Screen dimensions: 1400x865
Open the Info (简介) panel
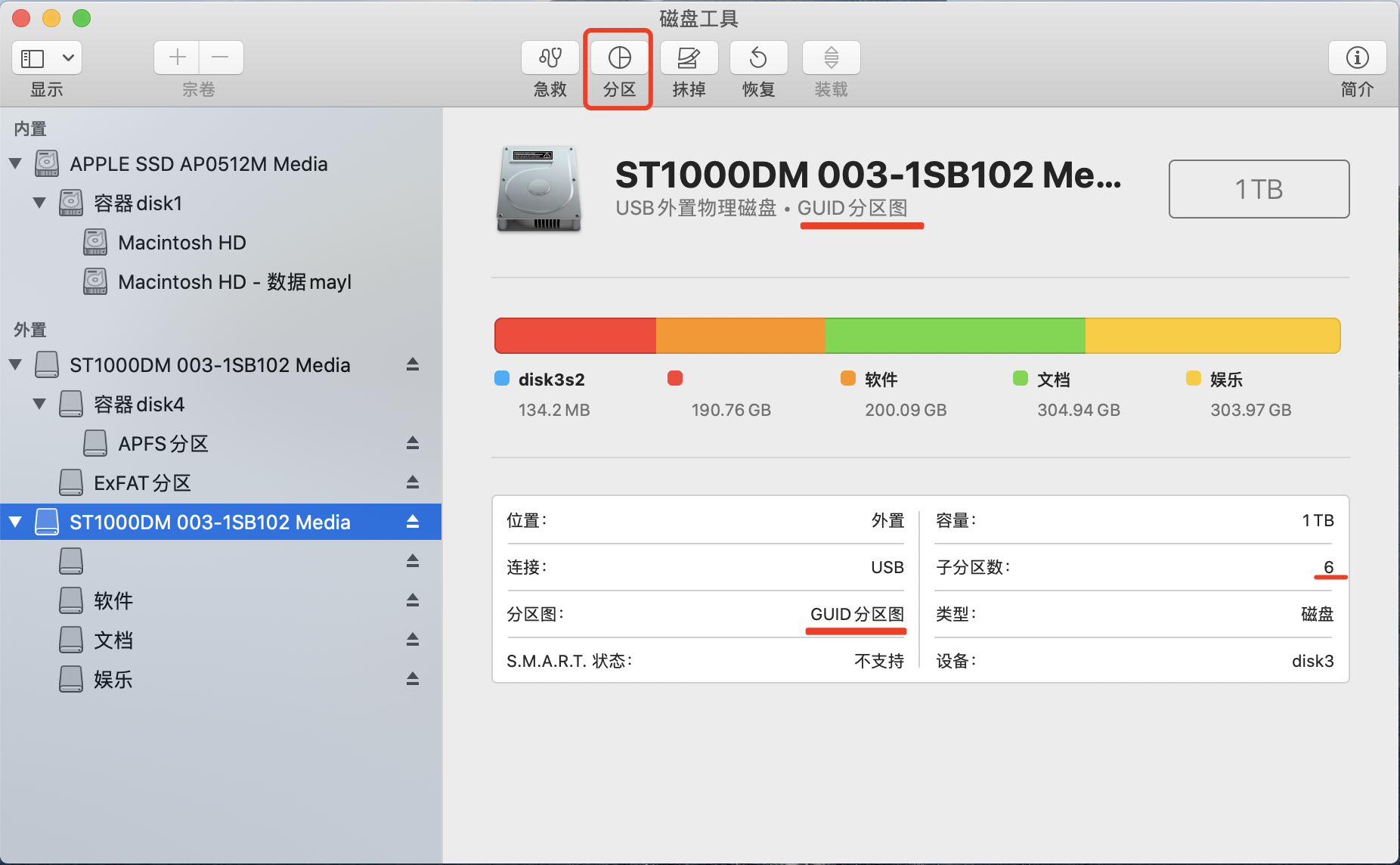(x=1357, y=58)
